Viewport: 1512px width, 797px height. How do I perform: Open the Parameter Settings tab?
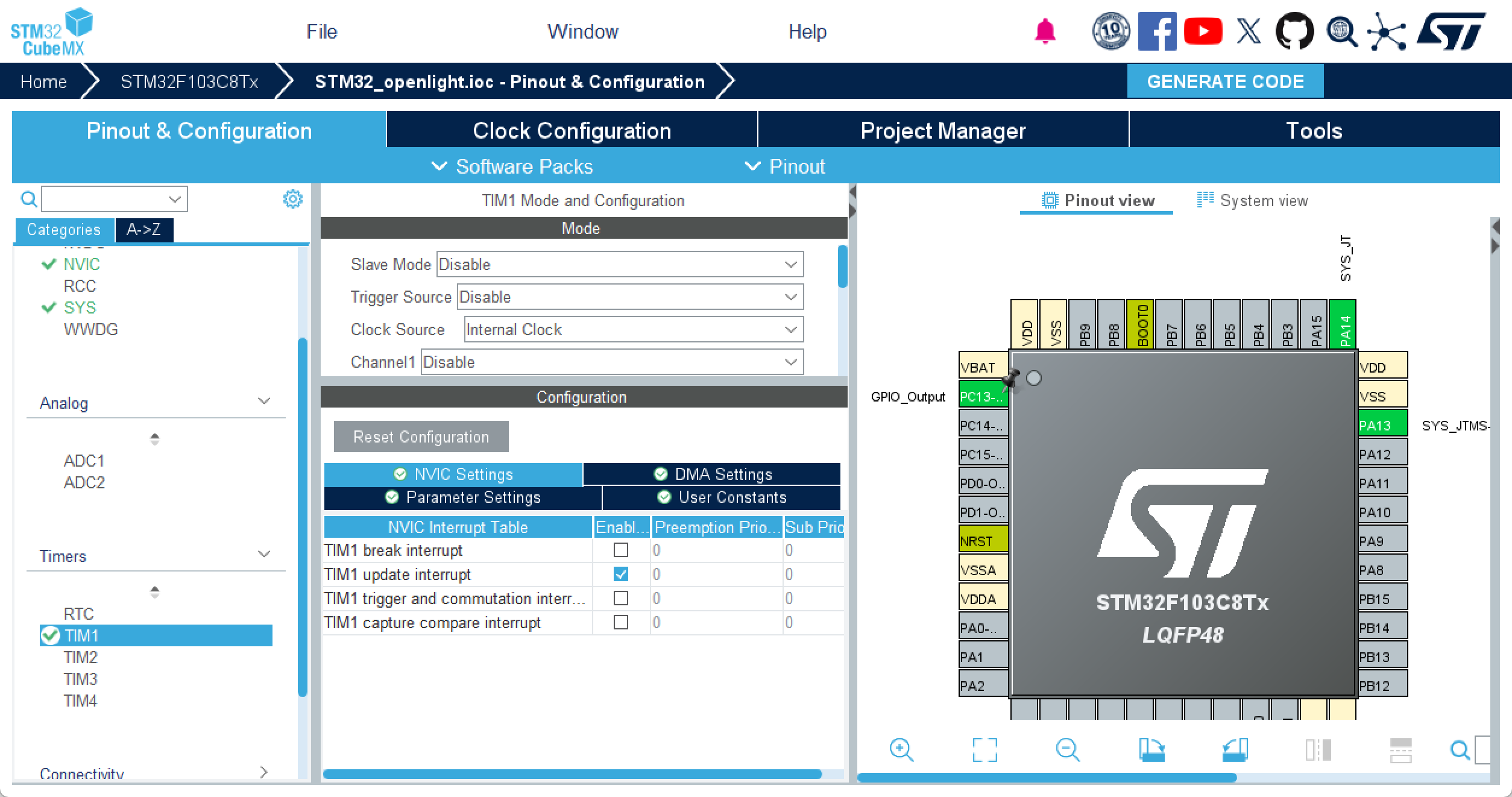coord(462,497)
